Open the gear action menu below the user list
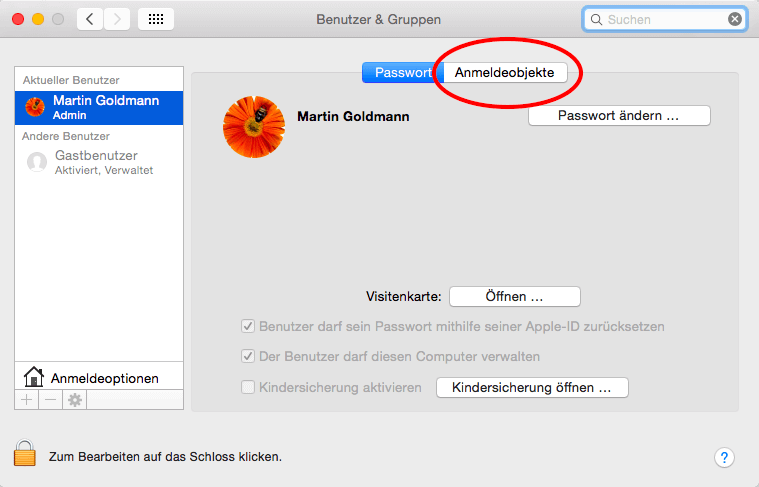The height and width of the screenshot is (487, 759). pos(75,400)
